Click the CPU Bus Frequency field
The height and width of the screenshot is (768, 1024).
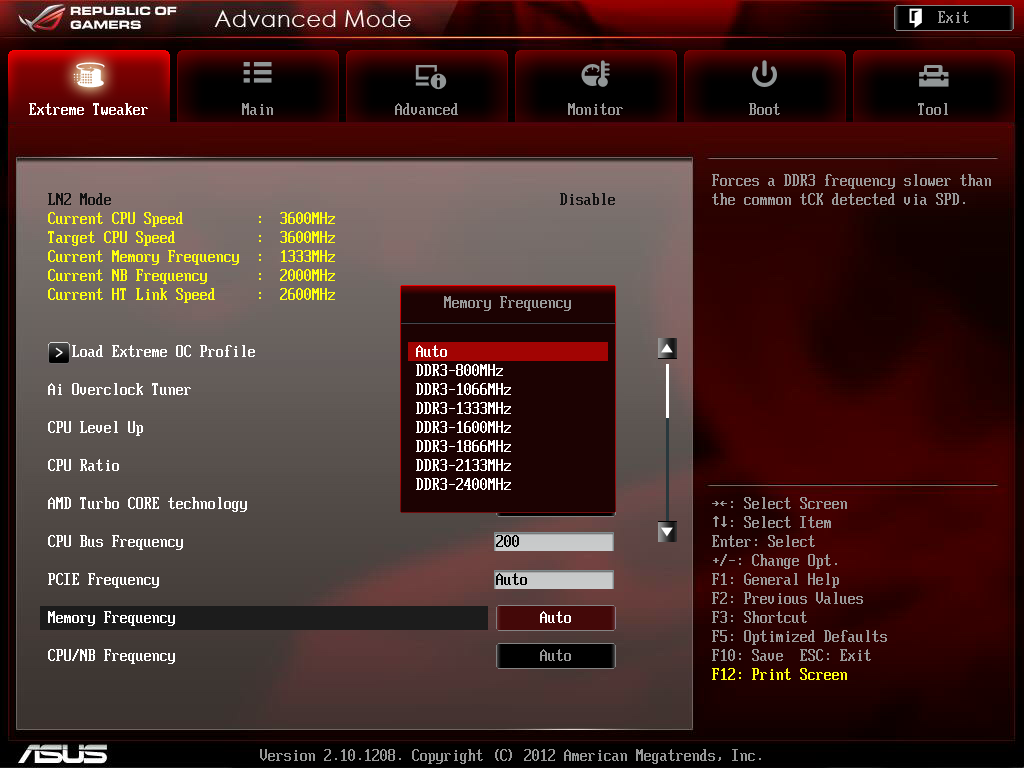pyautogui.click(x=554, y=541)
